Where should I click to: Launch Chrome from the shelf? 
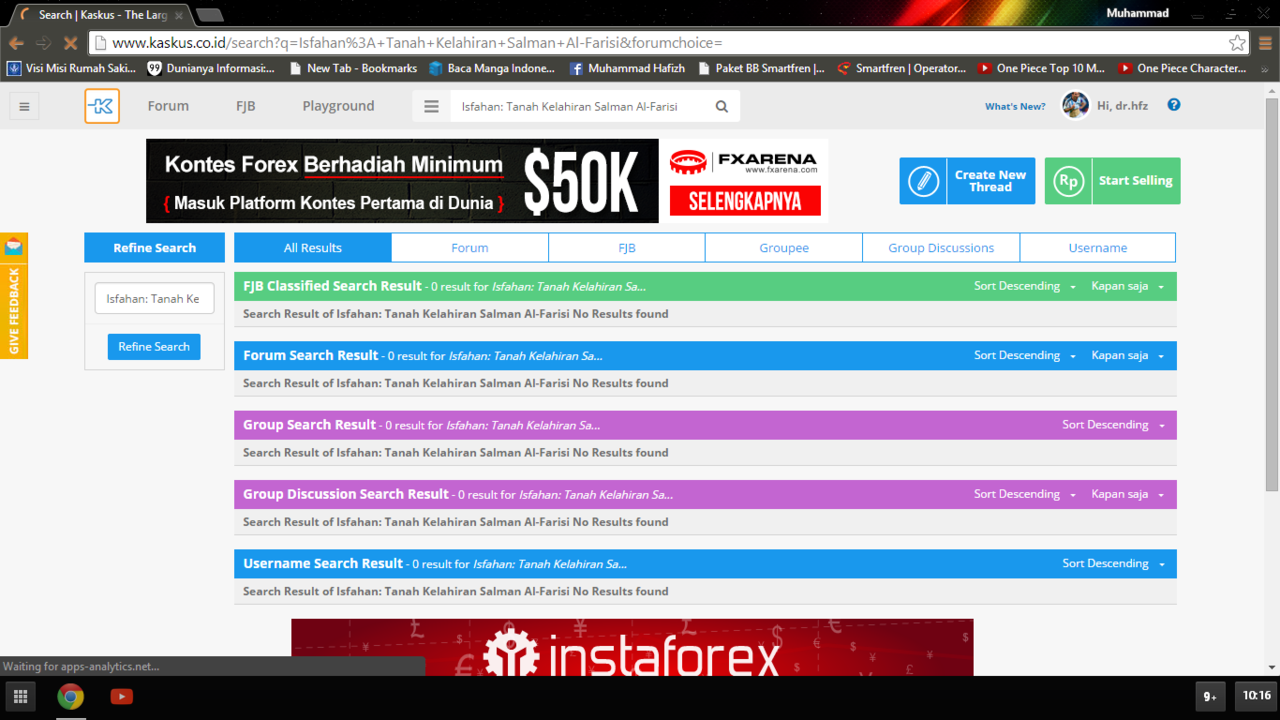click(x=70, y=696)
